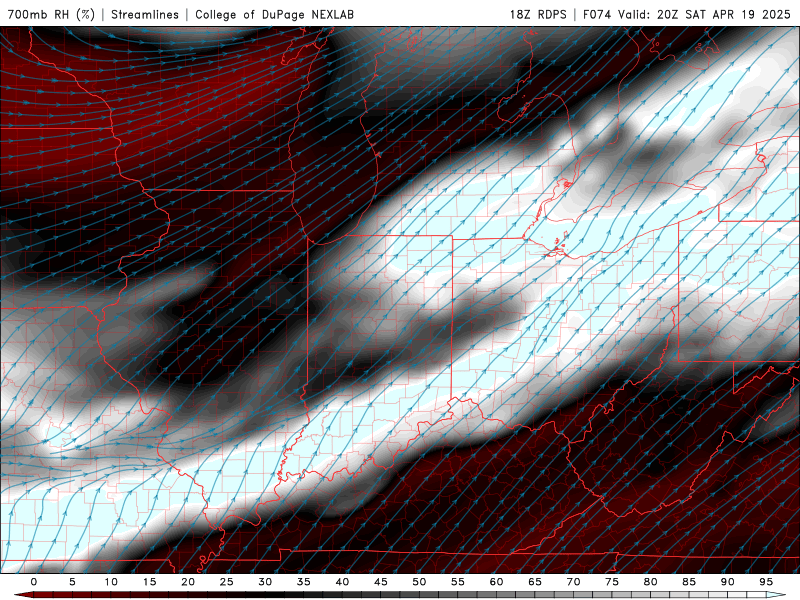
Task: Click the "700mb RH (%)" title text
Action: tap(51, 14)
